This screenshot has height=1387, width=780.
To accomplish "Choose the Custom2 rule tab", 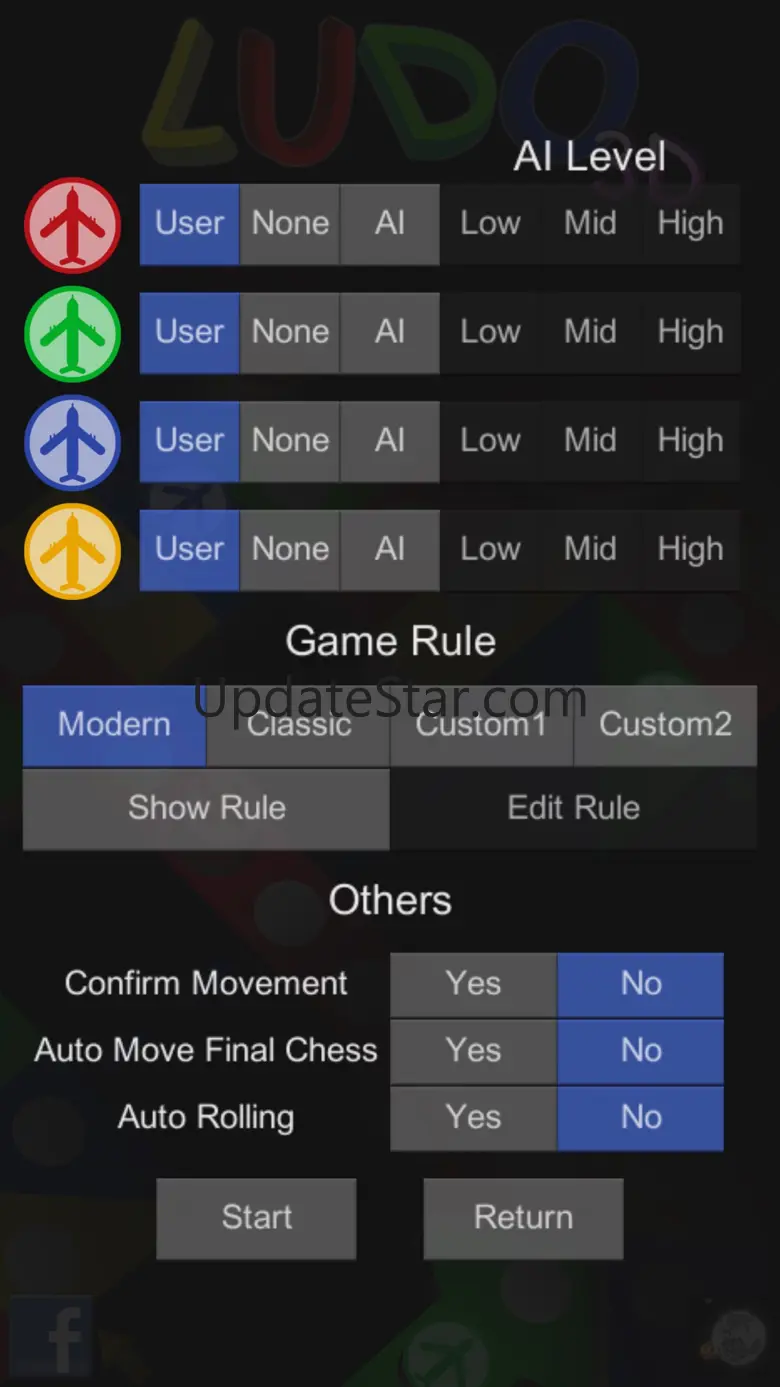I will point(665,725).
